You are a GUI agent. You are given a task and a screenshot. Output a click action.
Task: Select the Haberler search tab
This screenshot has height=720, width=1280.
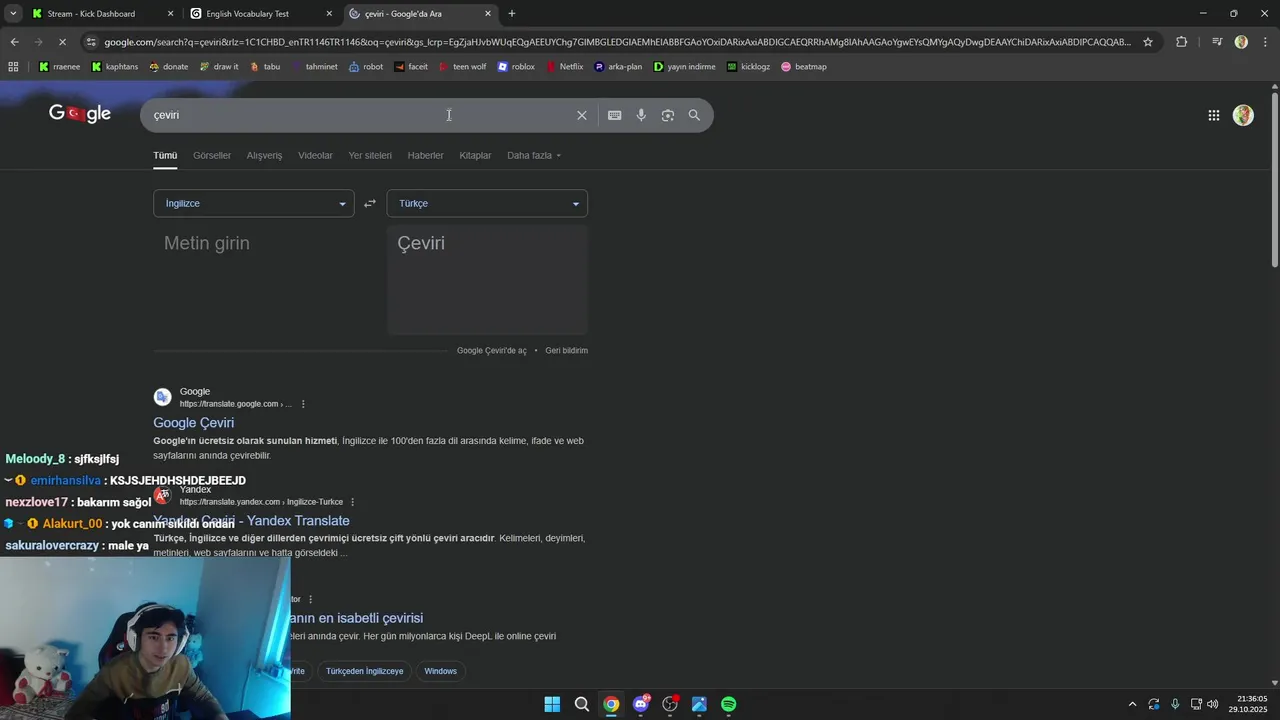point(425,155)
